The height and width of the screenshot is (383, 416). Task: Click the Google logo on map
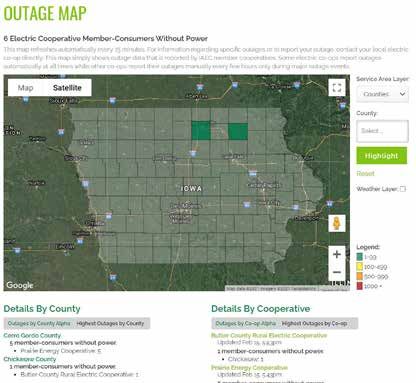[20, 285]
